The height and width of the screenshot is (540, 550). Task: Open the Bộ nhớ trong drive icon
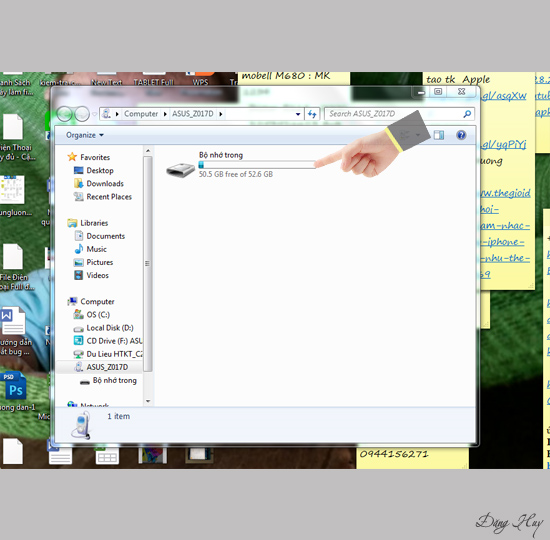(x=180, y=170)
